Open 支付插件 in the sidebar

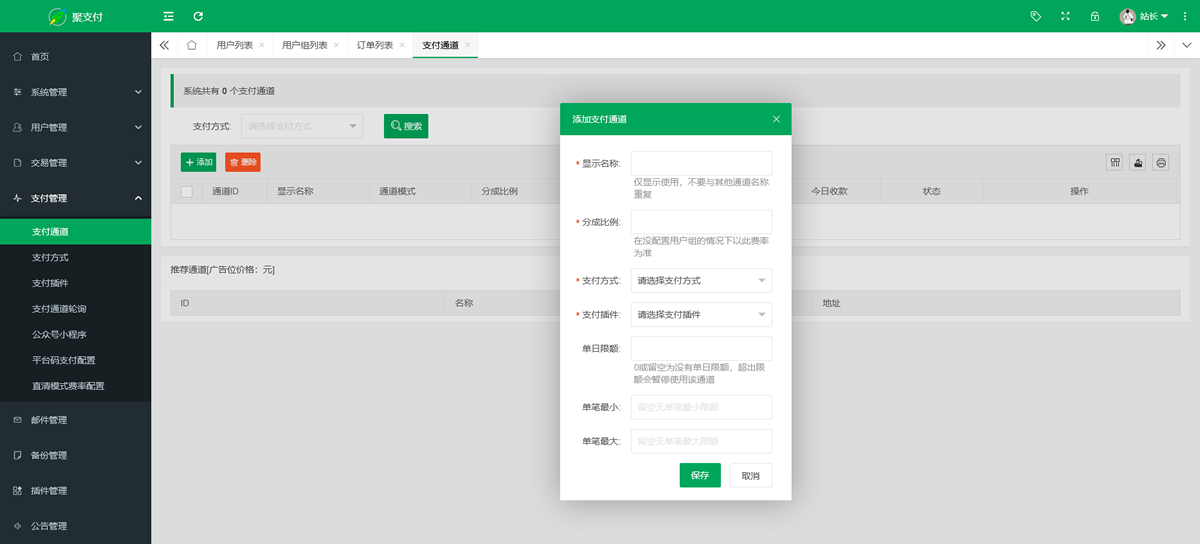(75, 283)
